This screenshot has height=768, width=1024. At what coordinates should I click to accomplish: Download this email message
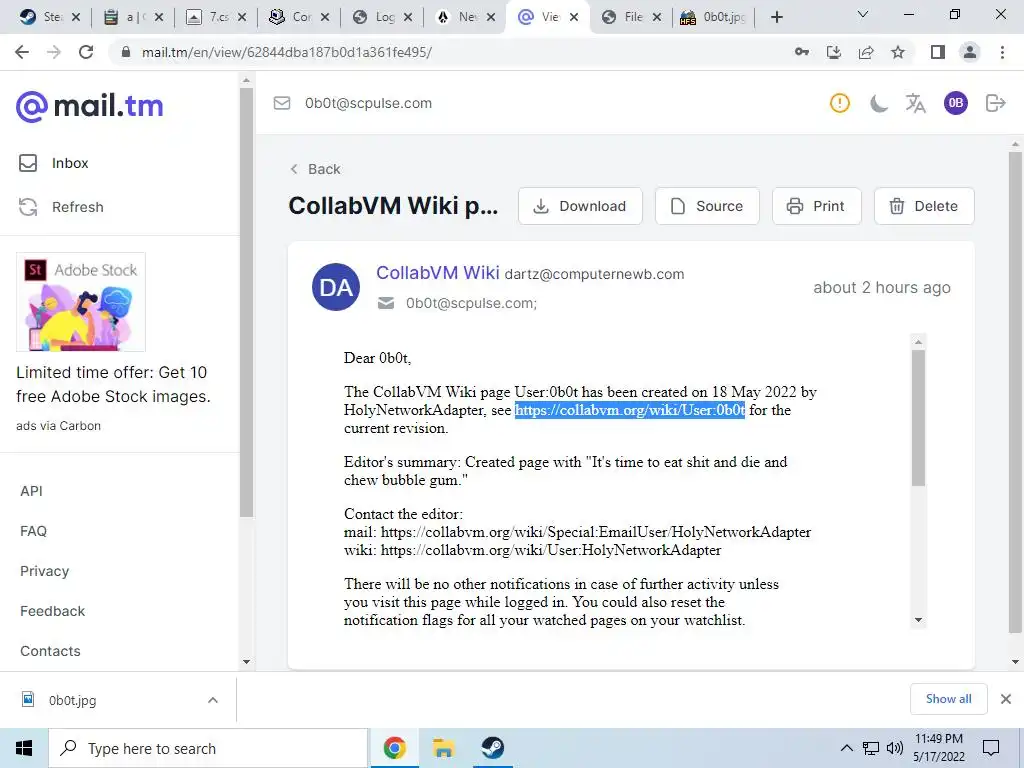[x=580, y=206]
